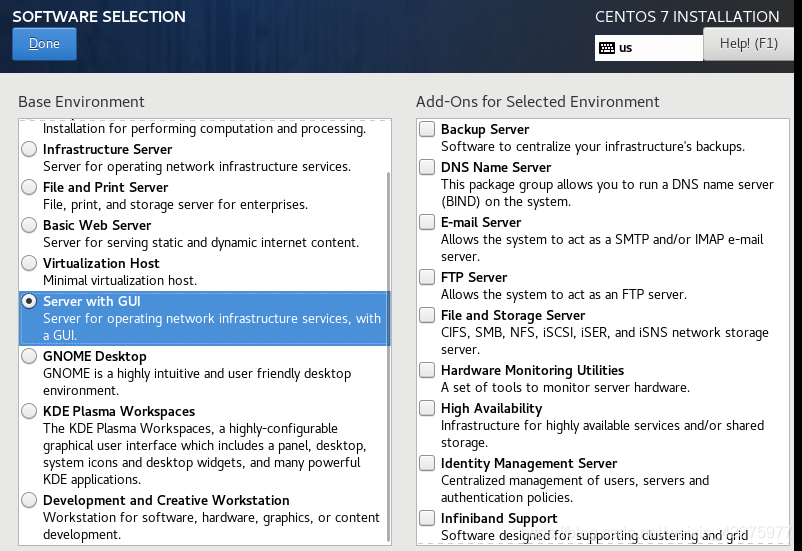This screenshot has height=551, width=802.
Task: Click 'FTP Server' label text
Action: pyautogui.click(x=474, y=277)
